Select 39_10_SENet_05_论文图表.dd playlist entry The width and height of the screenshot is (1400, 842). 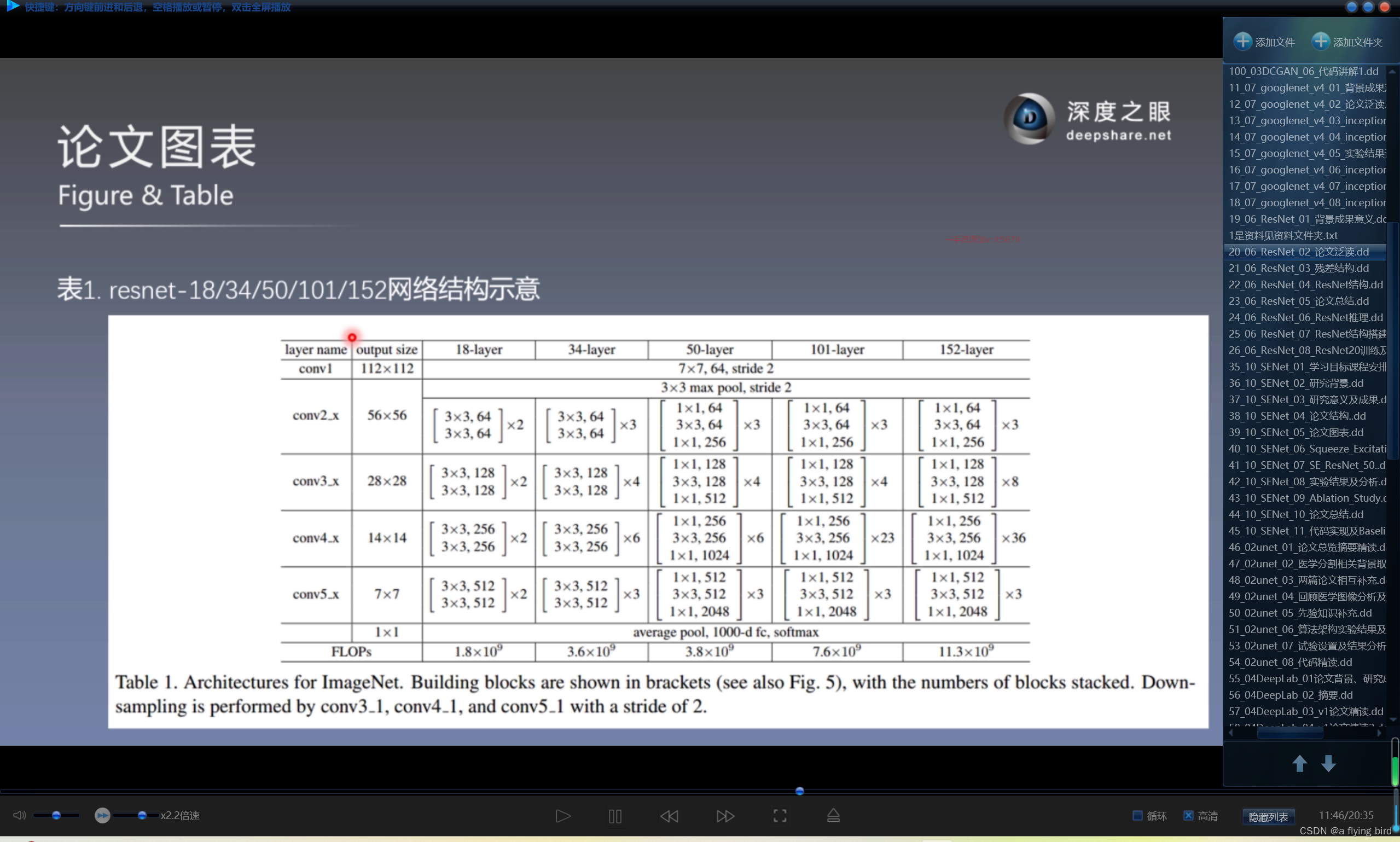[x=1296, y=432]
